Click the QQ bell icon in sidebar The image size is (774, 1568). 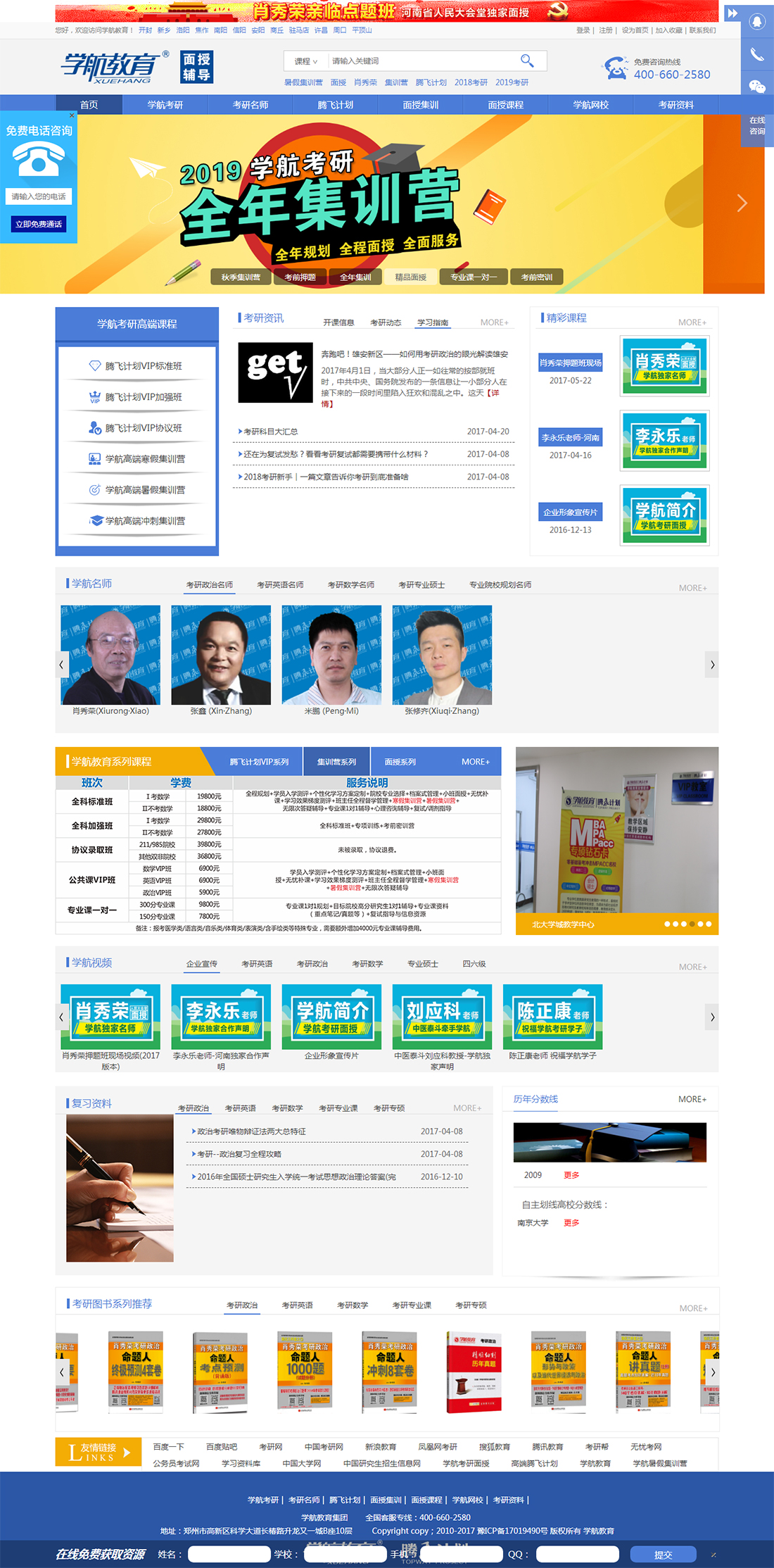tap(757, 22)
